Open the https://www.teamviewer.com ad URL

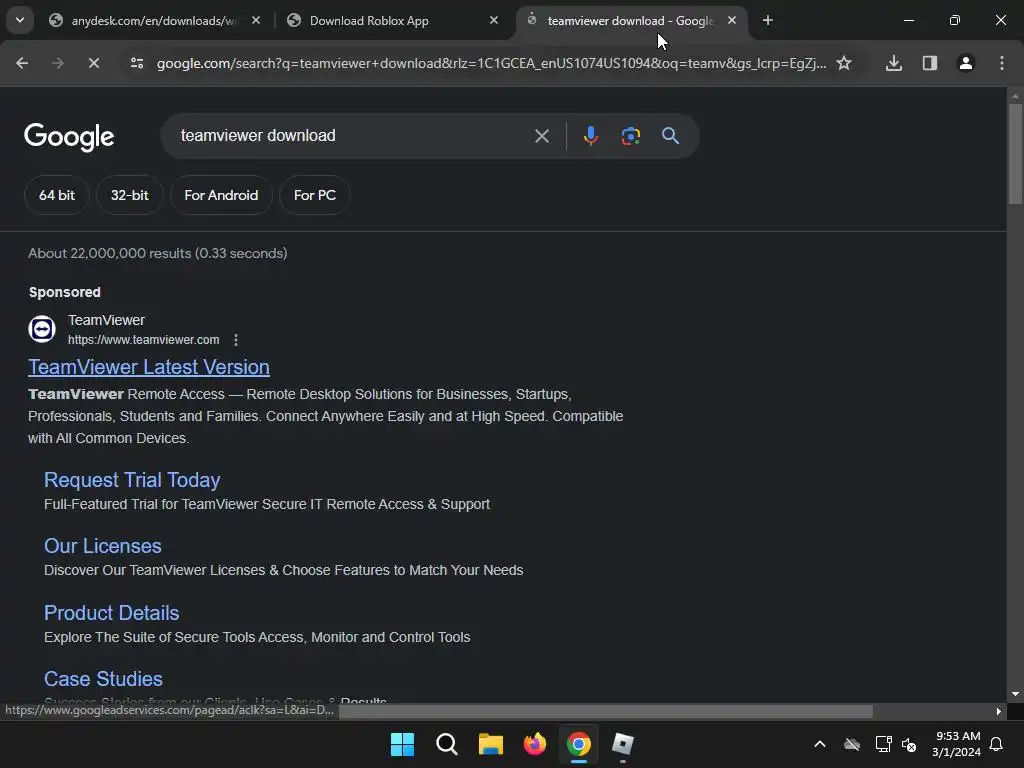click(x=144, y=340)
